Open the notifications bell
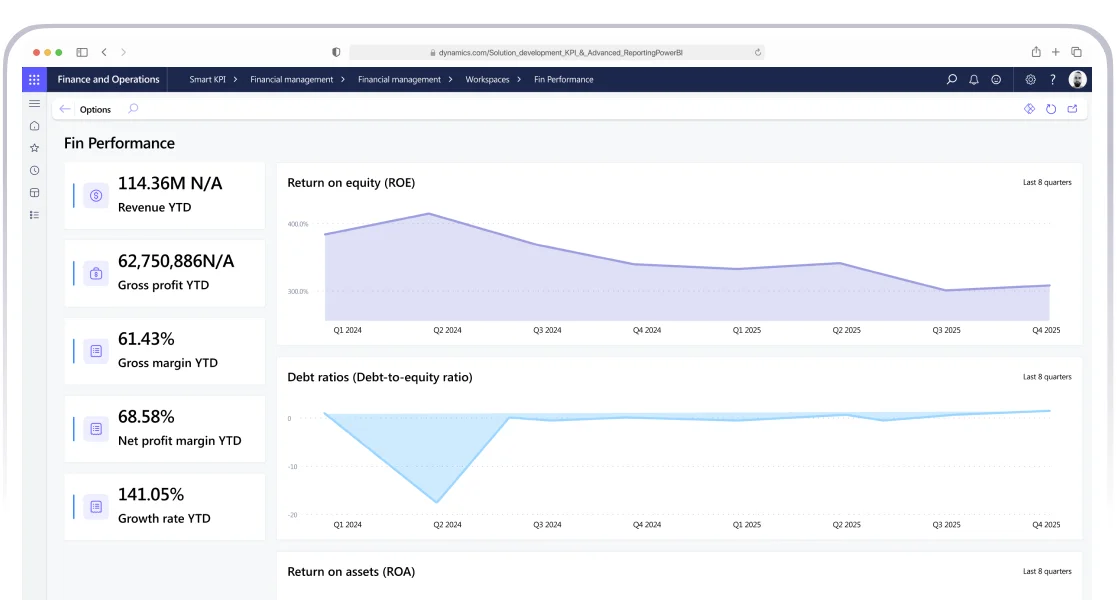This screenshot has height=600, width=1120. (x=974, y=80)
